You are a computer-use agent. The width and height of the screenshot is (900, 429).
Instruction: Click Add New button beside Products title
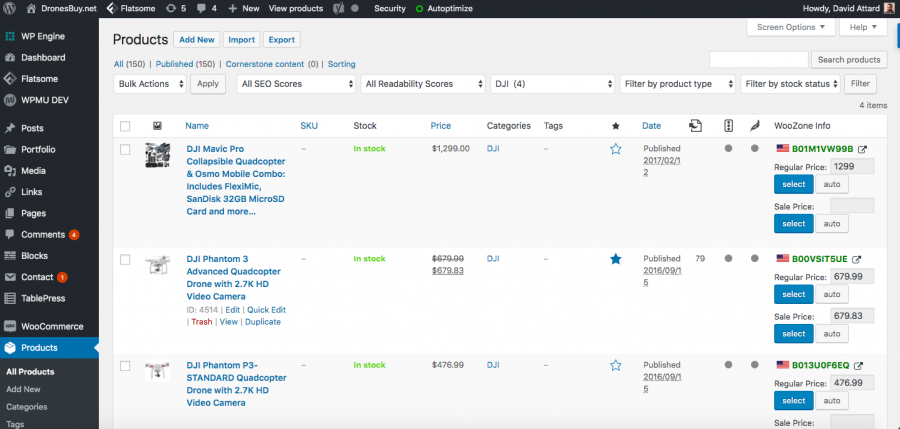196,40
